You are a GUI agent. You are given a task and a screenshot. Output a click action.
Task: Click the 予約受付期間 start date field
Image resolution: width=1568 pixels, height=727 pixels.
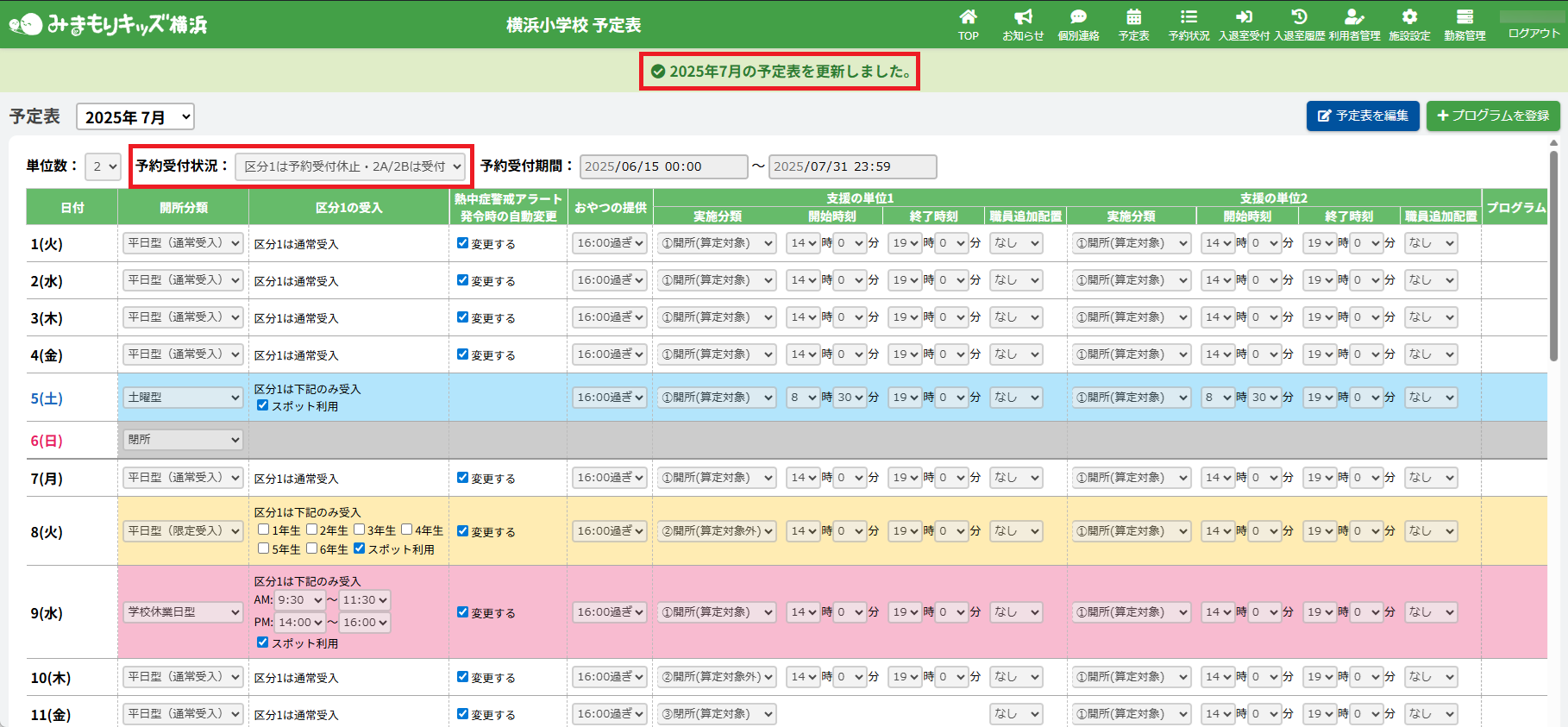click(x=662, y=166)
